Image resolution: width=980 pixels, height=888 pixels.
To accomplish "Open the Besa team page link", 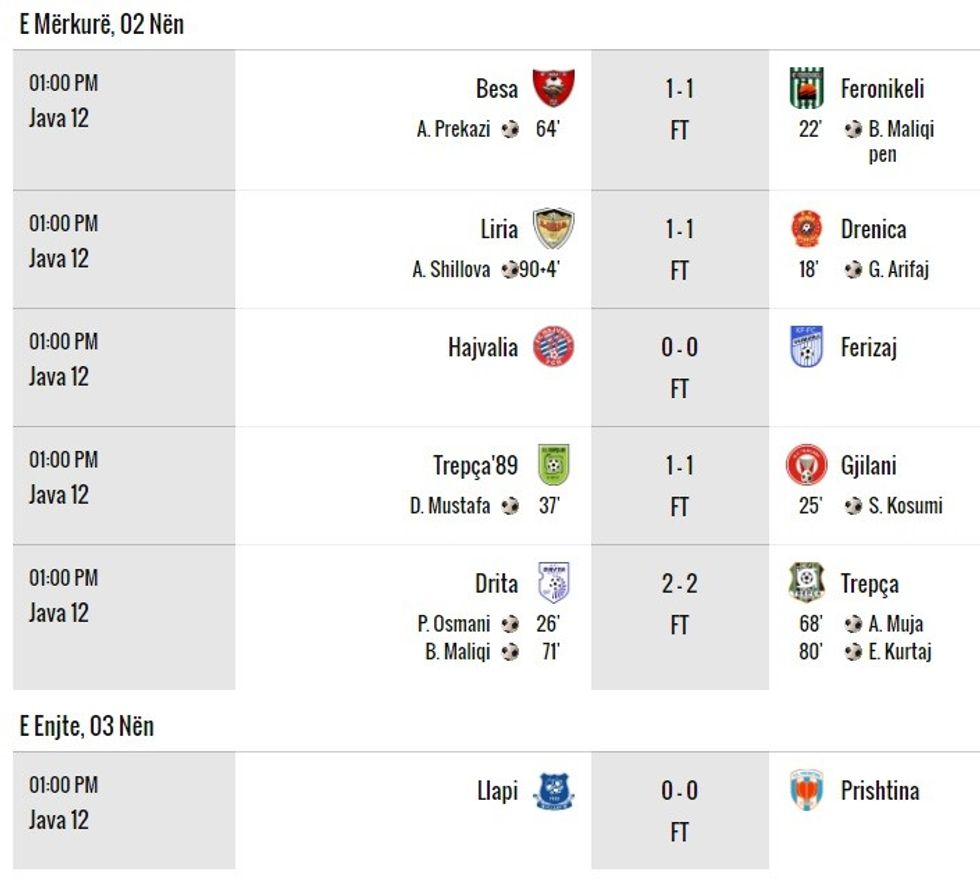I will (497, 89).
